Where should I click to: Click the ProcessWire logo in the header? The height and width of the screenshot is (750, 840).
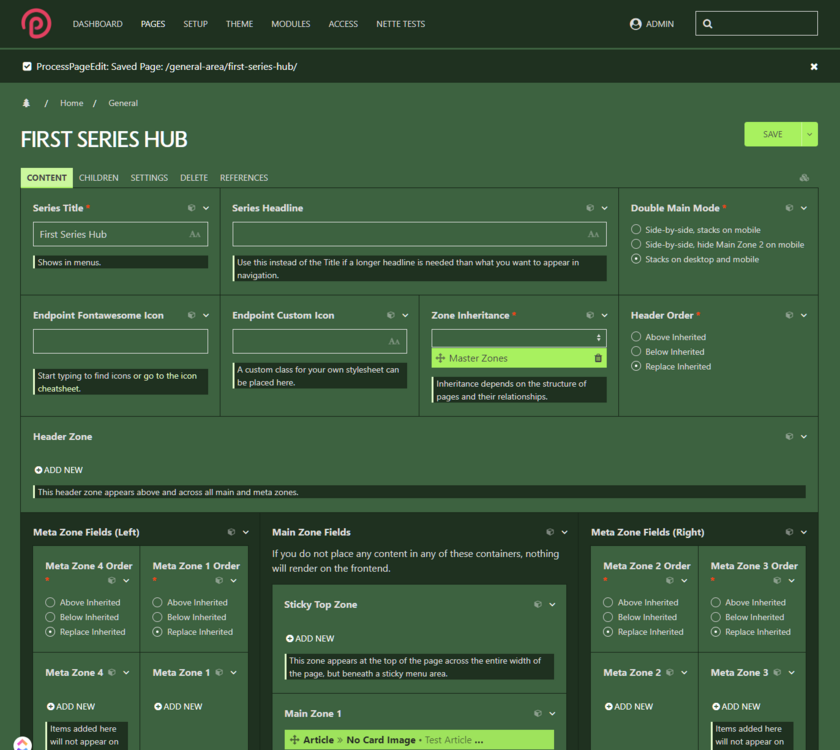(x=37, y=23)
